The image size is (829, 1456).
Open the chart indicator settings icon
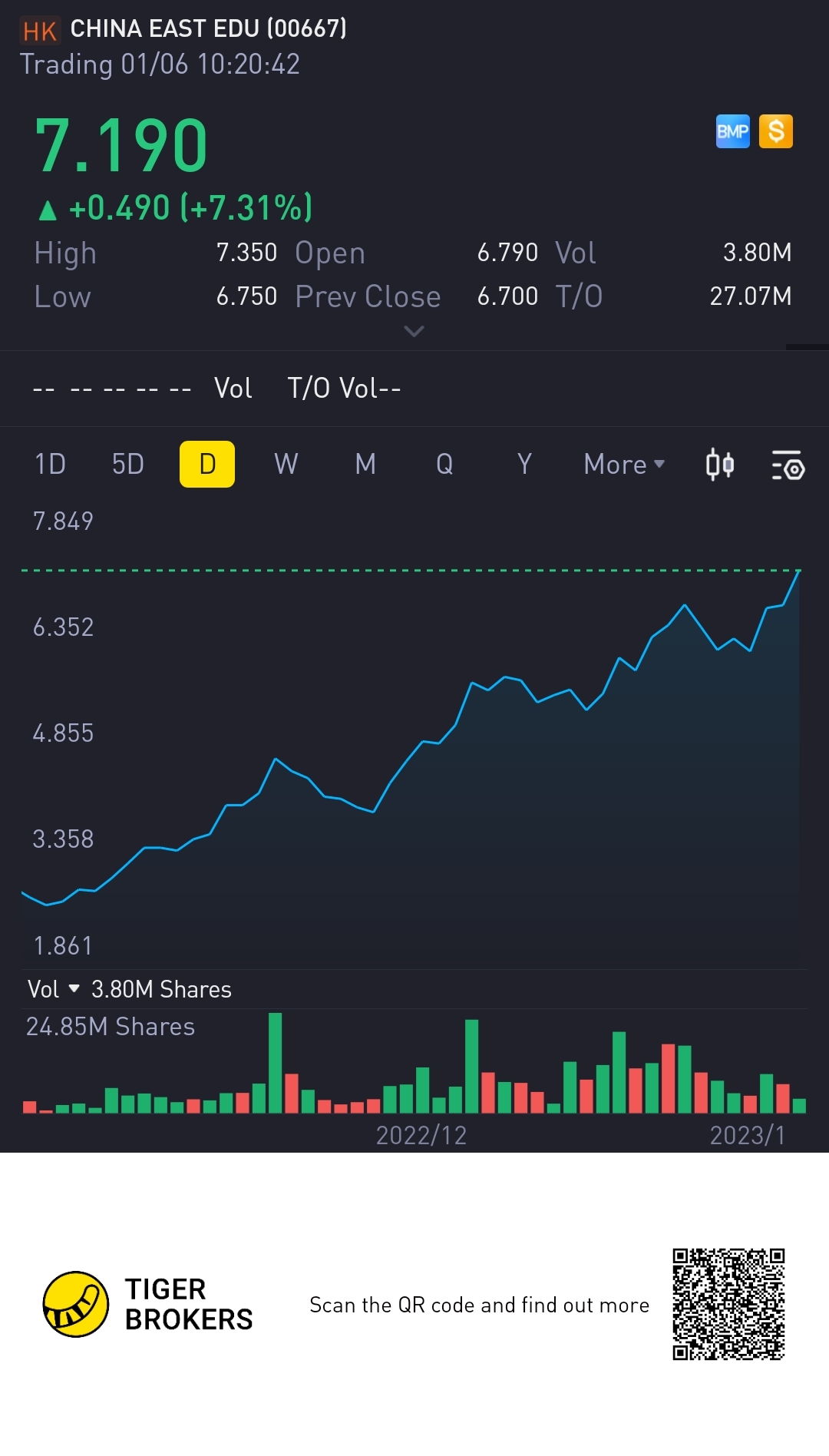pos(788,465)
